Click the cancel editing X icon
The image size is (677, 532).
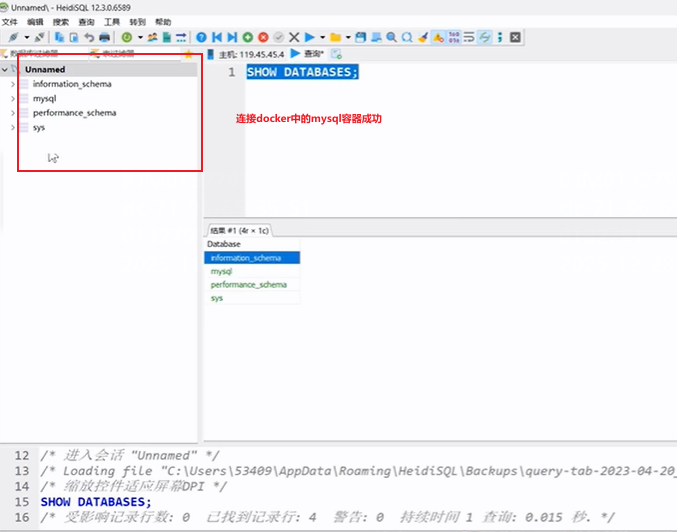point(294,38)
